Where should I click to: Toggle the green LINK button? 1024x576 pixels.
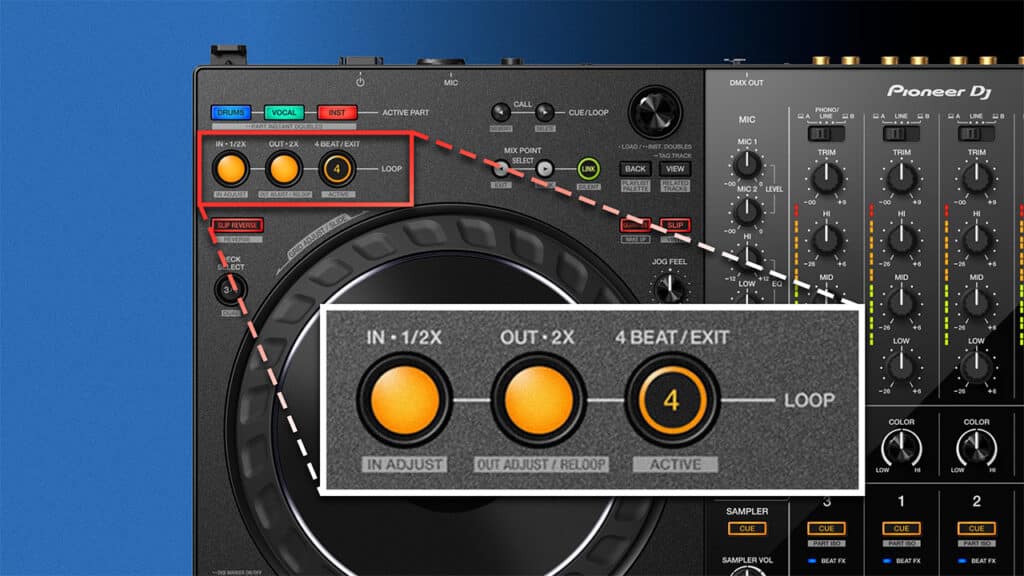[590, 169]
